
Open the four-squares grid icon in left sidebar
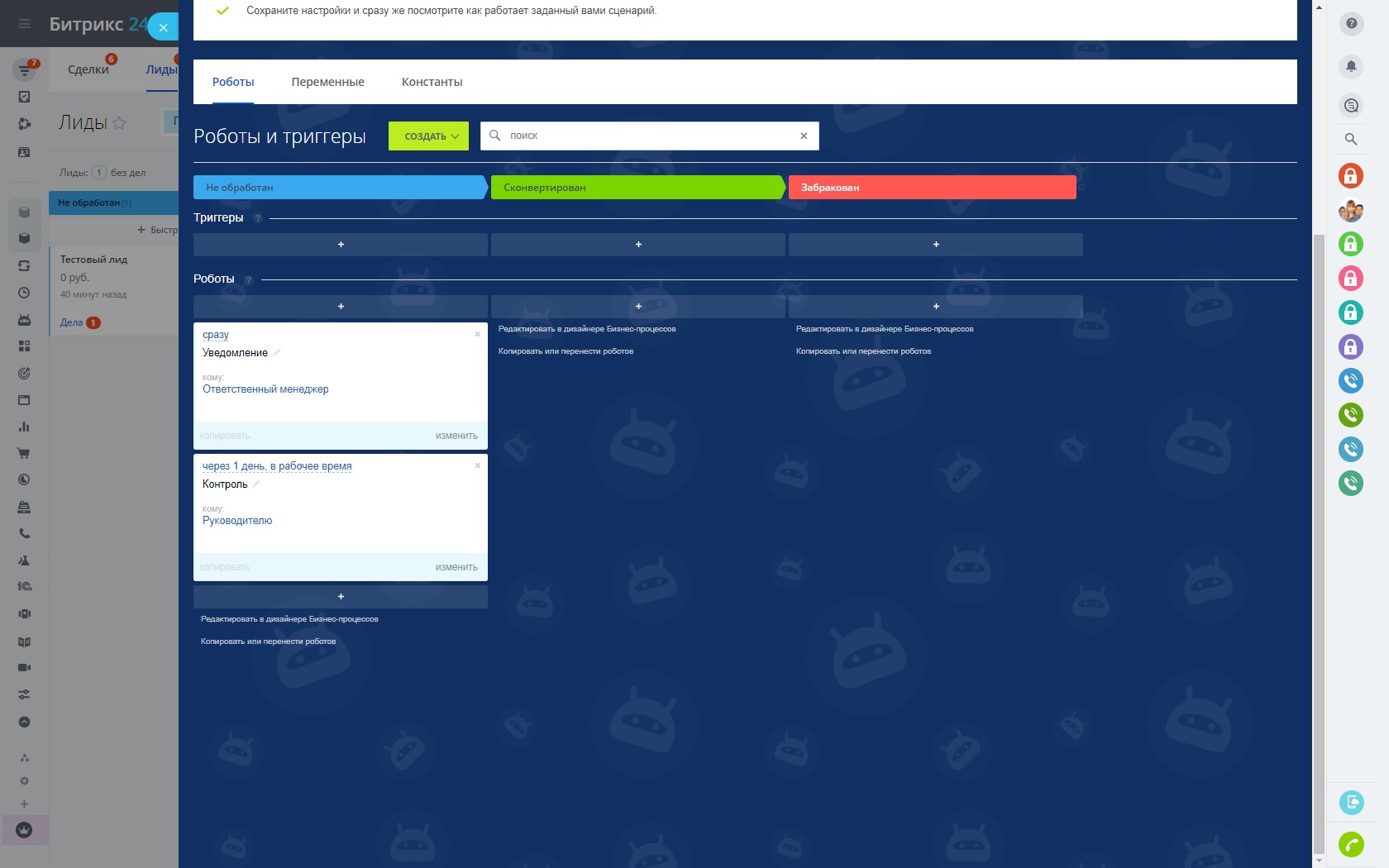(x=25, y=346)
